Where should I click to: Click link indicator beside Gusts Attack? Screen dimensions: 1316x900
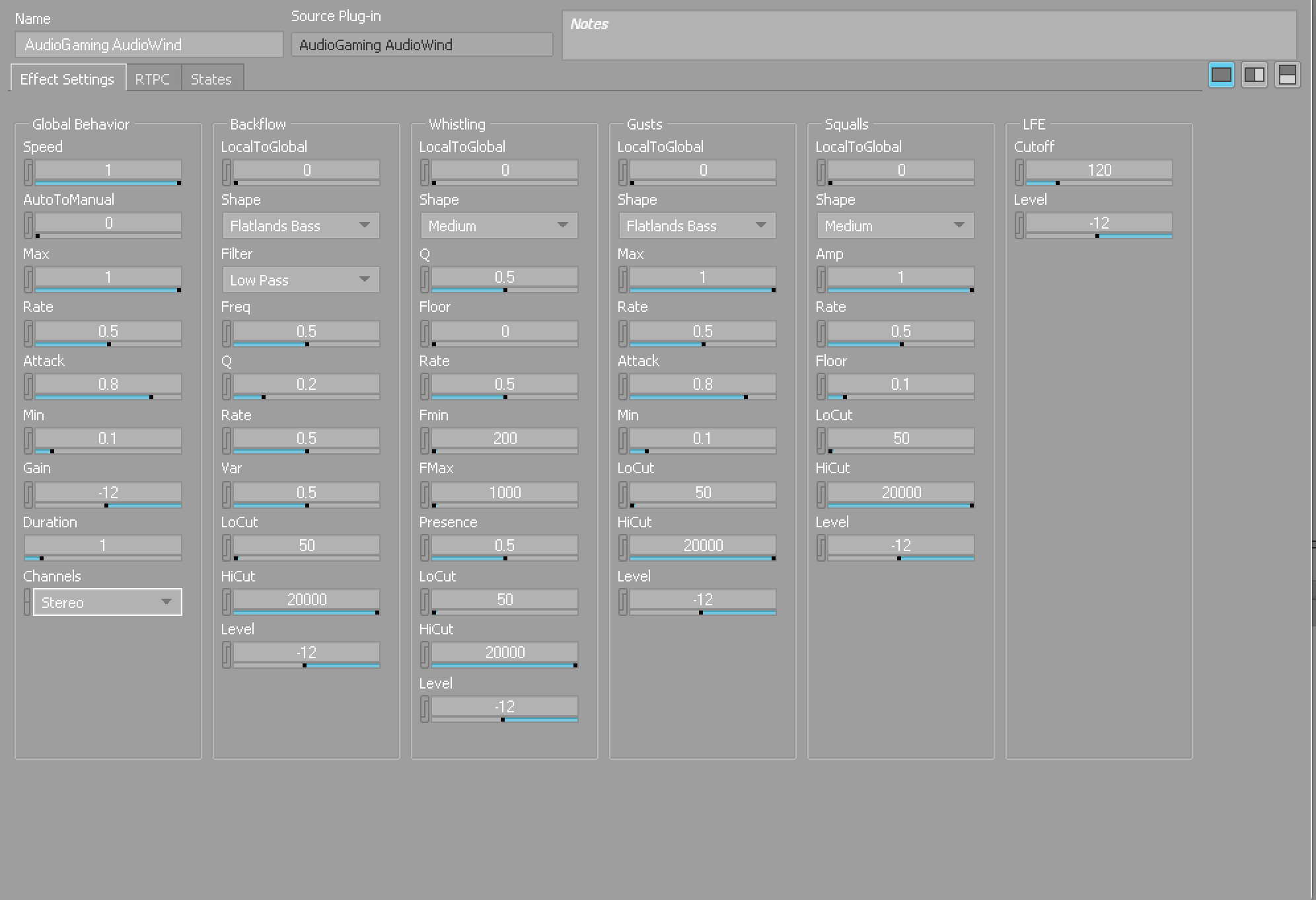[623, 386]
